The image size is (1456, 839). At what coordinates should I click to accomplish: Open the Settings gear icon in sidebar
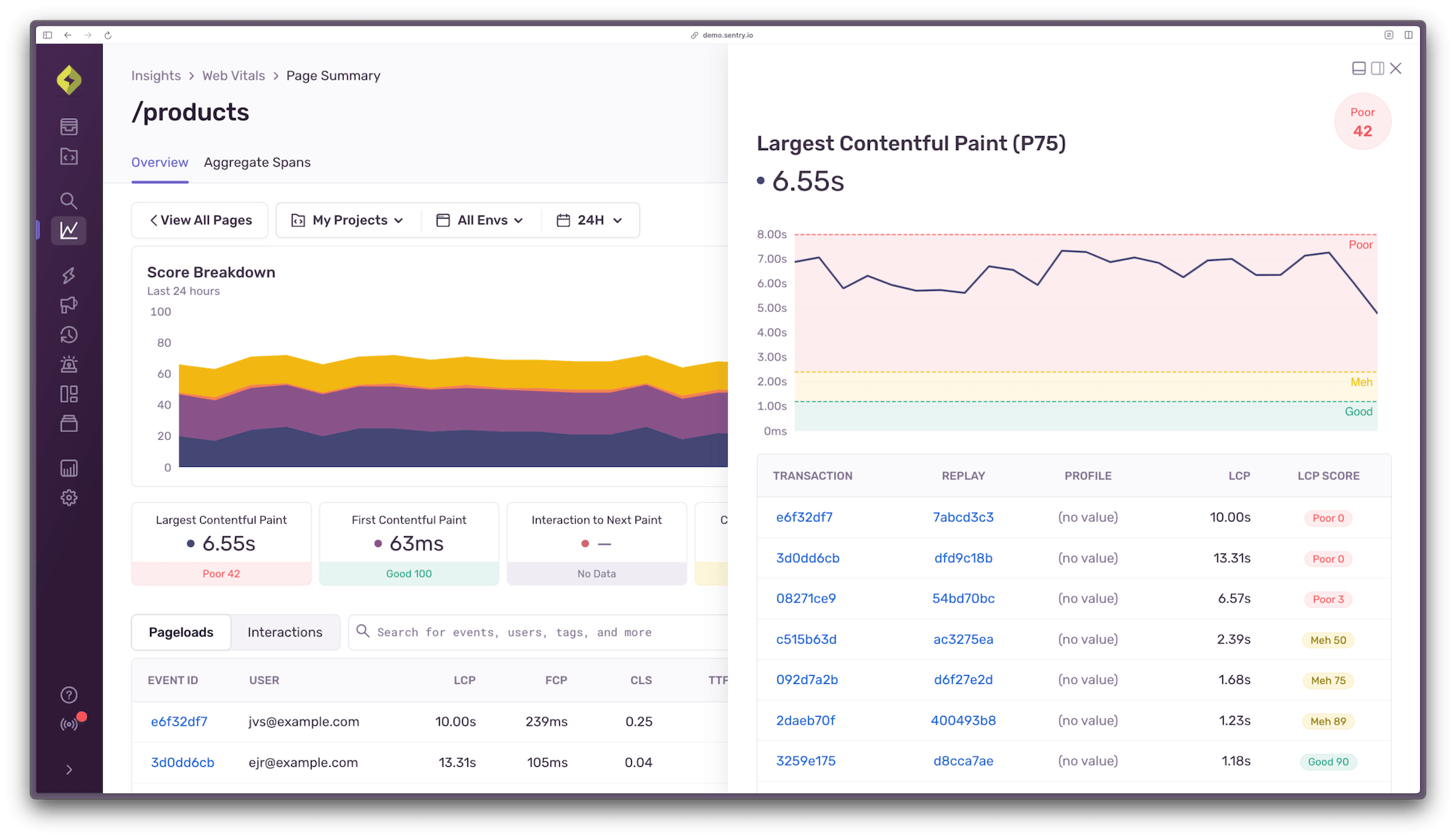[x=69, y=498]
